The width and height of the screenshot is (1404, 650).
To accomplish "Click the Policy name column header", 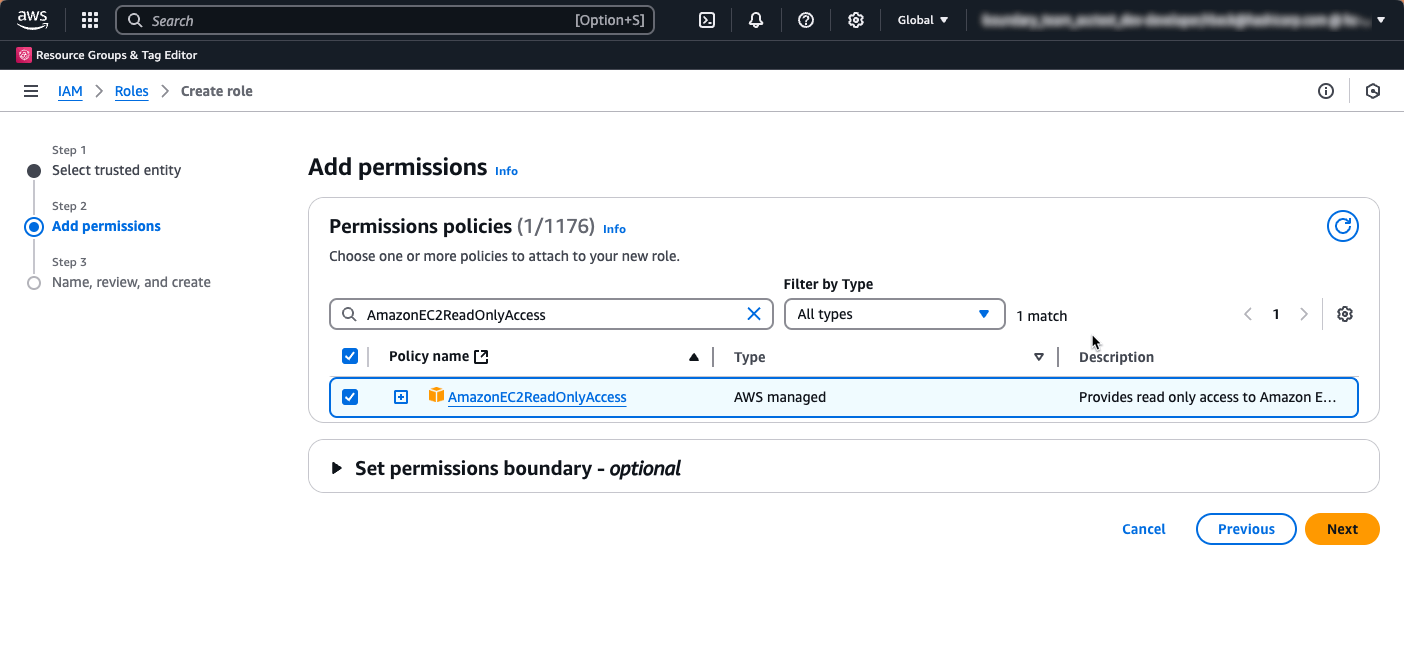I will 429,357.
